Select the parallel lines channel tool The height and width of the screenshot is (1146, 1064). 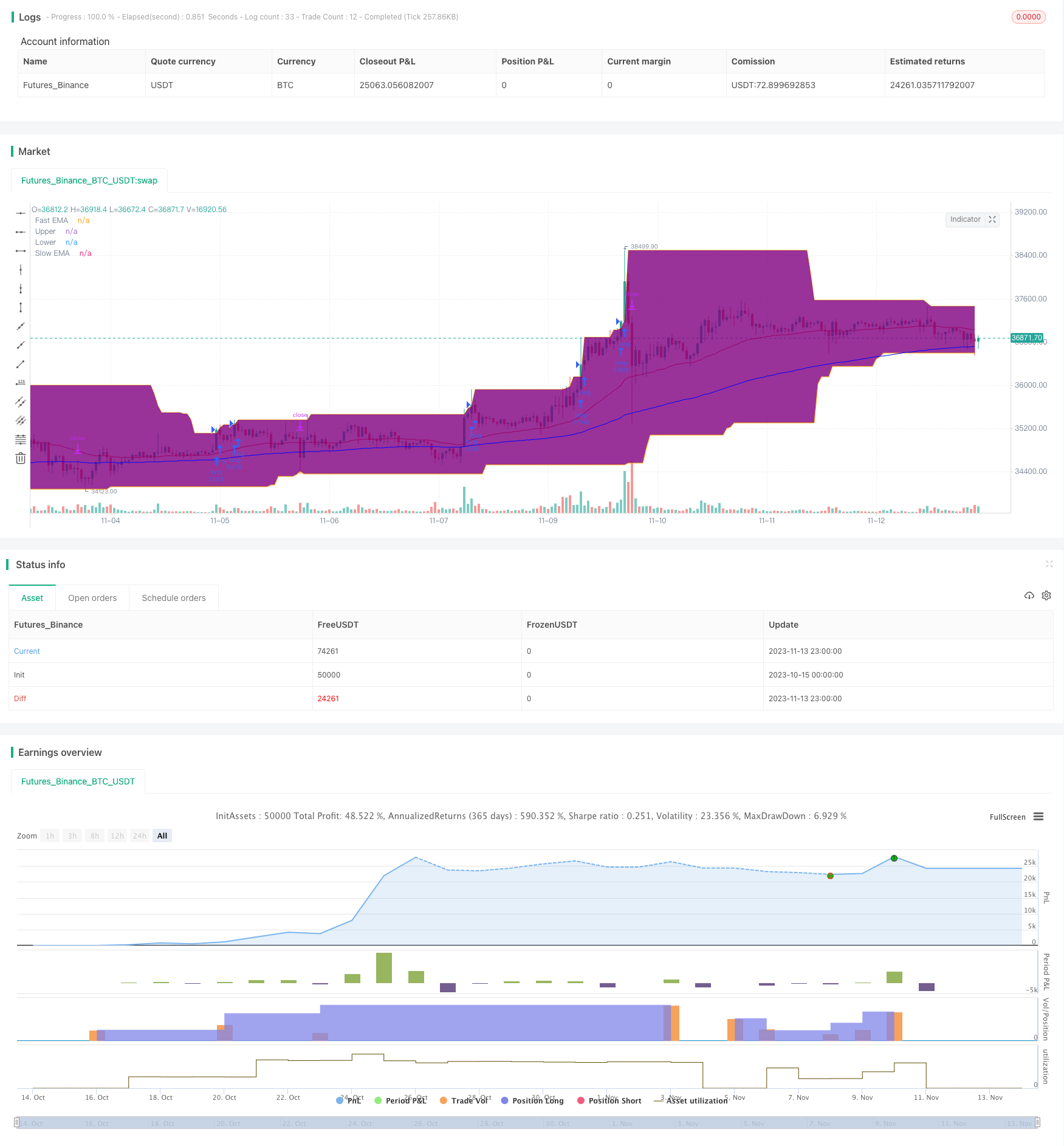(21, 402)
